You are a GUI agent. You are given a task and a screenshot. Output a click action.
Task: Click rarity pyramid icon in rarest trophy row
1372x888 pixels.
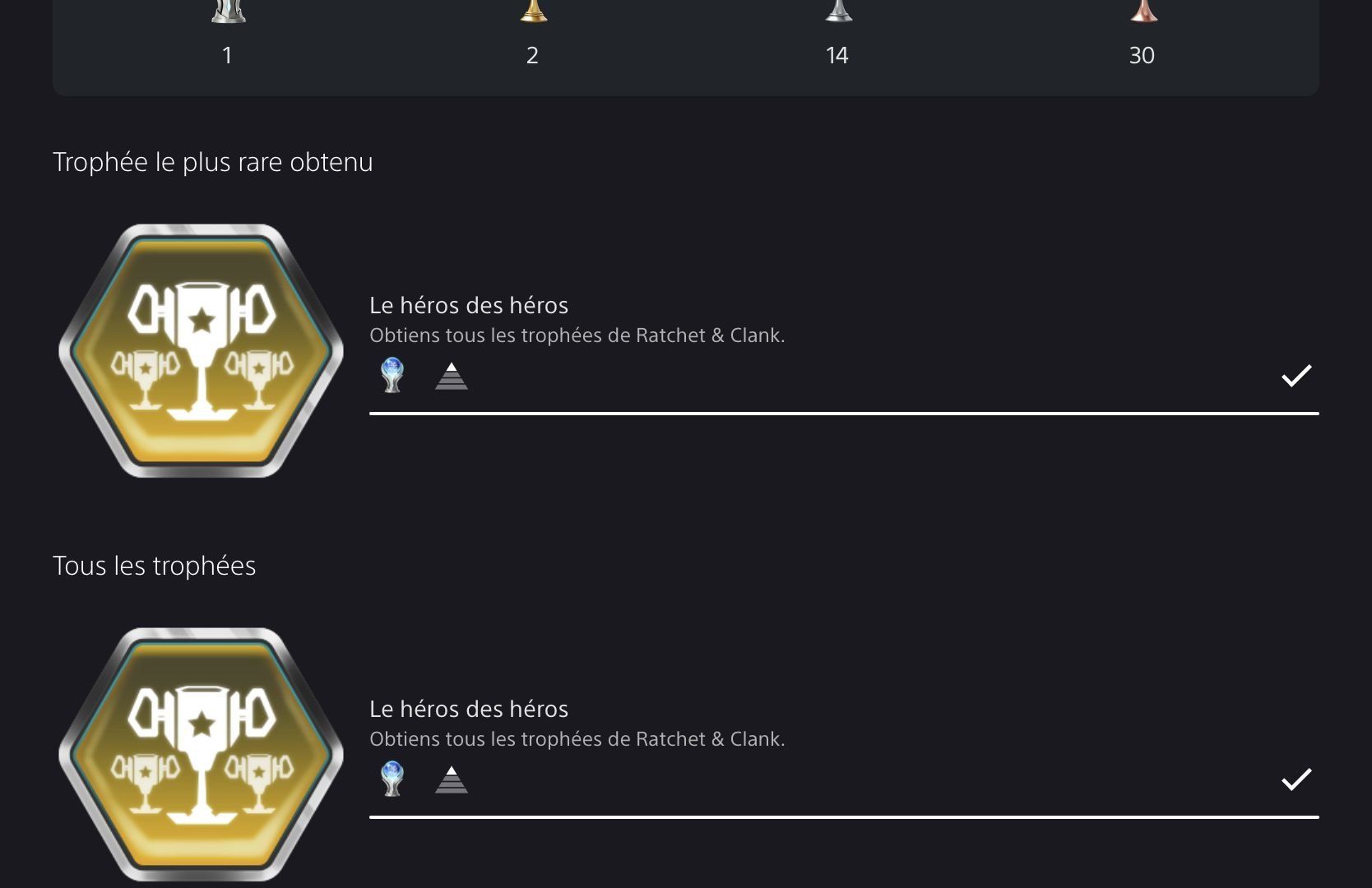pos(451,376)
